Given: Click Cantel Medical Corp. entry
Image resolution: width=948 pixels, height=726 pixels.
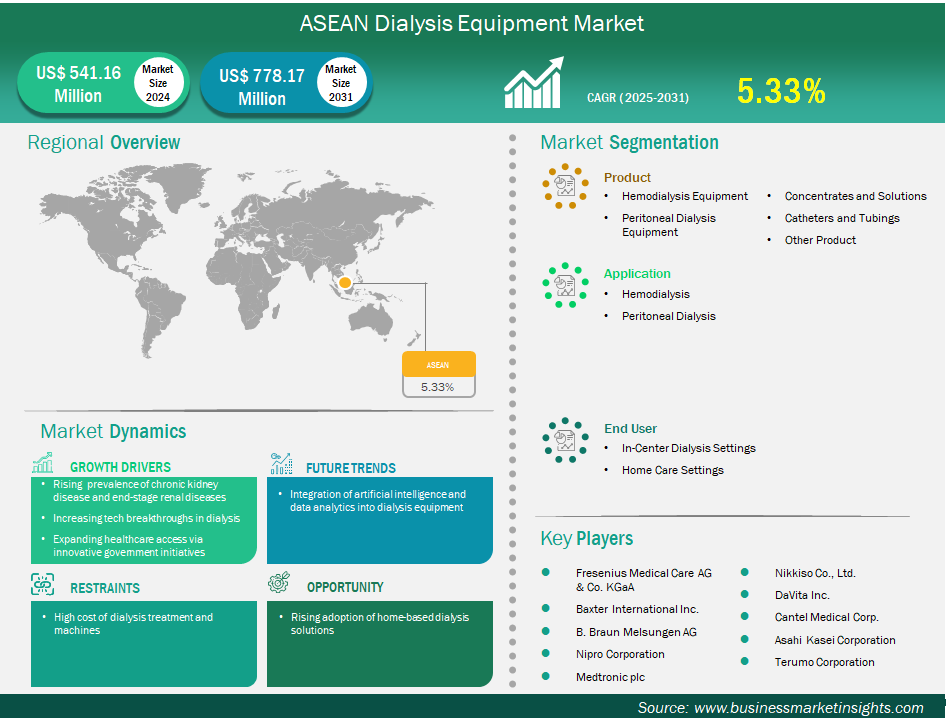Looking at the screenshot, I should click(x=826, y=618).
